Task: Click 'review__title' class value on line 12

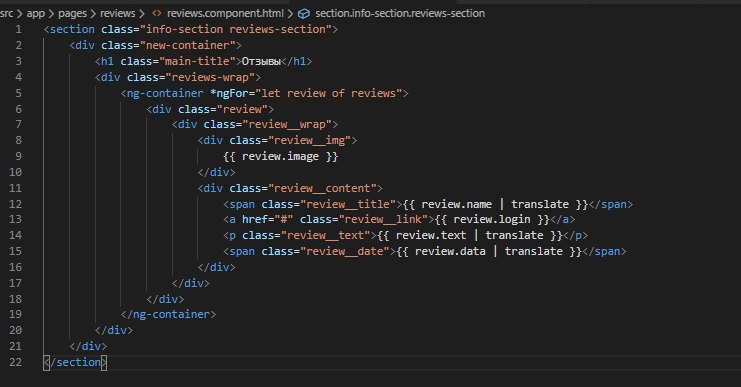Action: click(x=348, y=205)
